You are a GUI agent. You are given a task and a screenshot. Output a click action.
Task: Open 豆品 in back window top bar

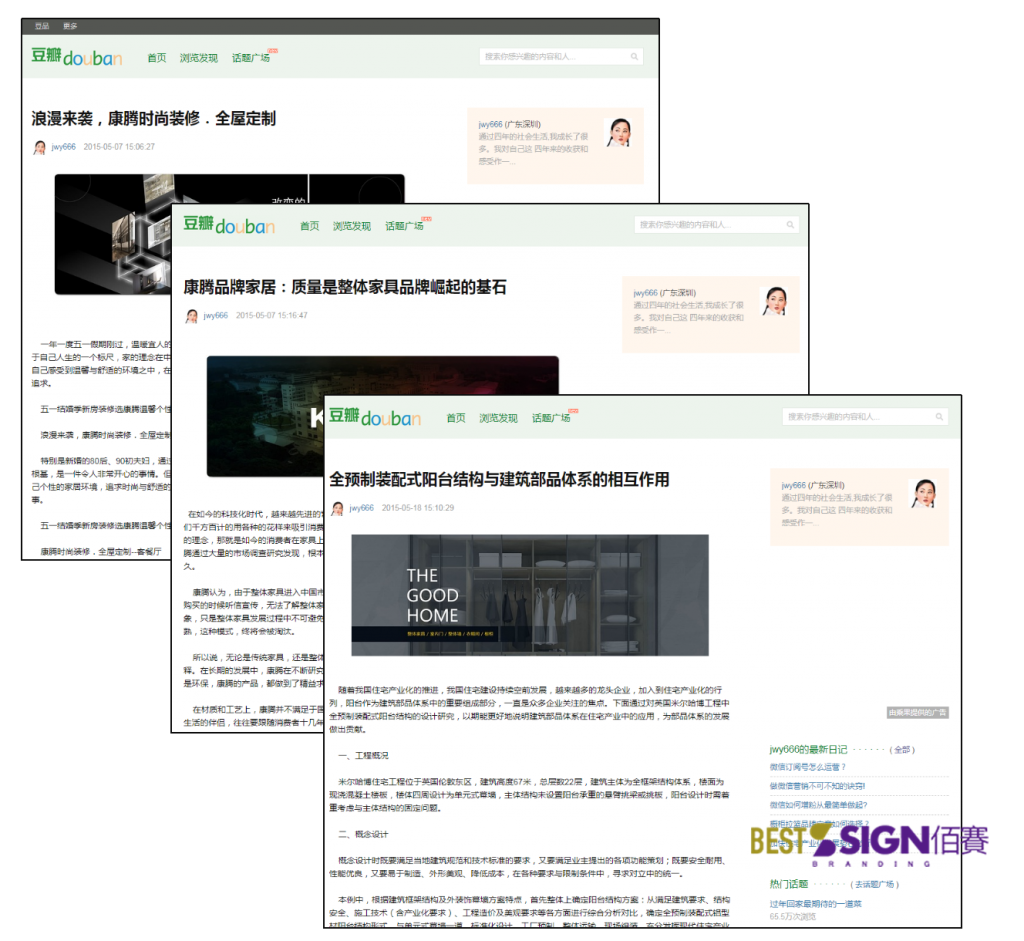(42, 26)
